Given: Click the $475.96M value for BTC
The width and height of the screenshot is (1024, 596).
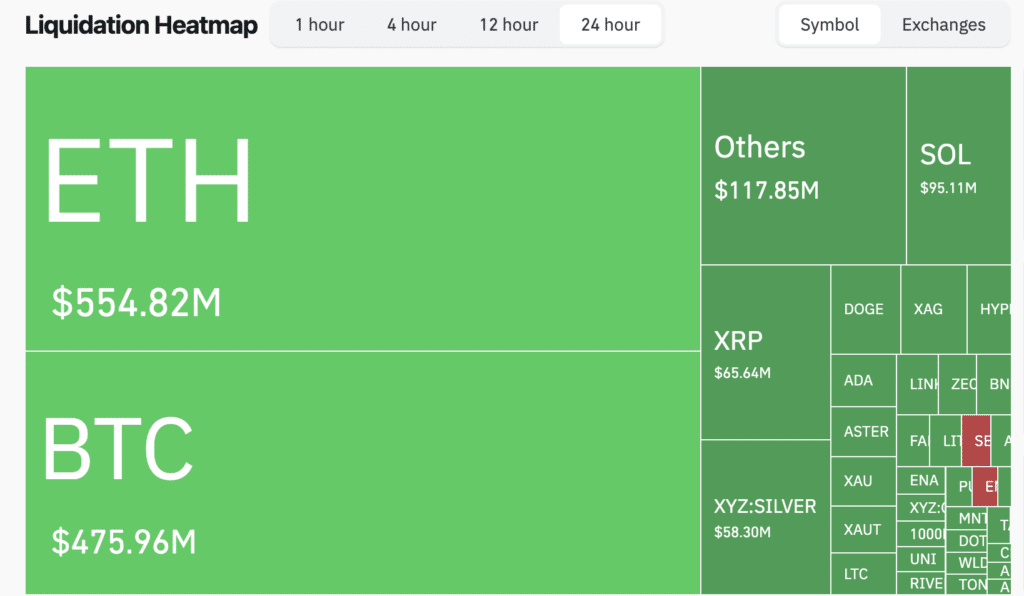Looking at the screenshot, I should (124, 542).
